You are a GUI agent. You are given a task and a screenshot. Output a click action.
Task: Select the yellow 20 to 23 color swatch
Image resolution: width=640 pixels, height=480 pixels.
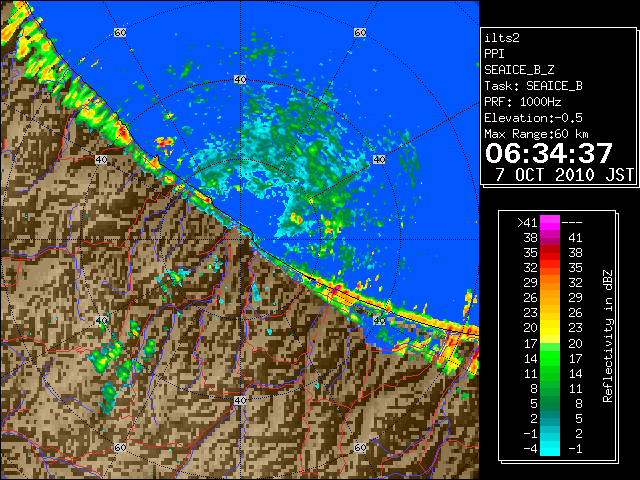tap(550, 328)
